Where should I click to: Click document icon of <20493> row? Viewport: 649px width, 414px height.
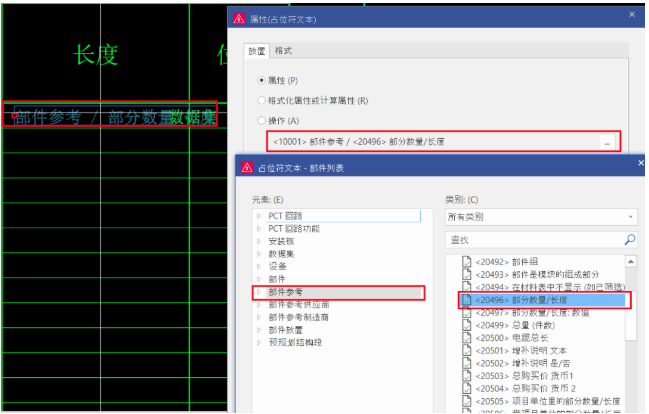(x=466, y=274)
